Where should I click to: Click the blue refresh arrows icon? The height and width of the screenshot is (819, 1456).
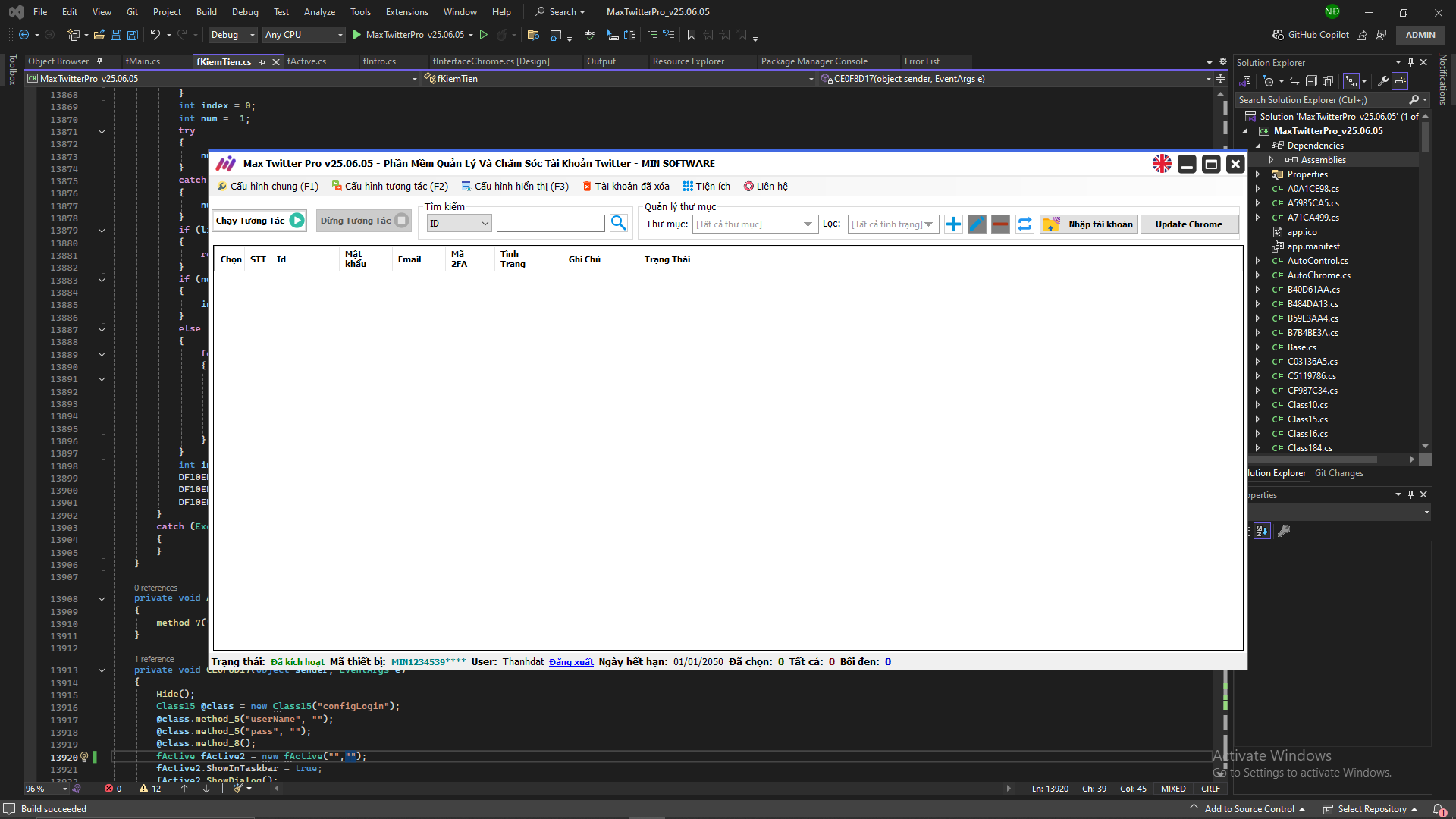pos(1025,224)
